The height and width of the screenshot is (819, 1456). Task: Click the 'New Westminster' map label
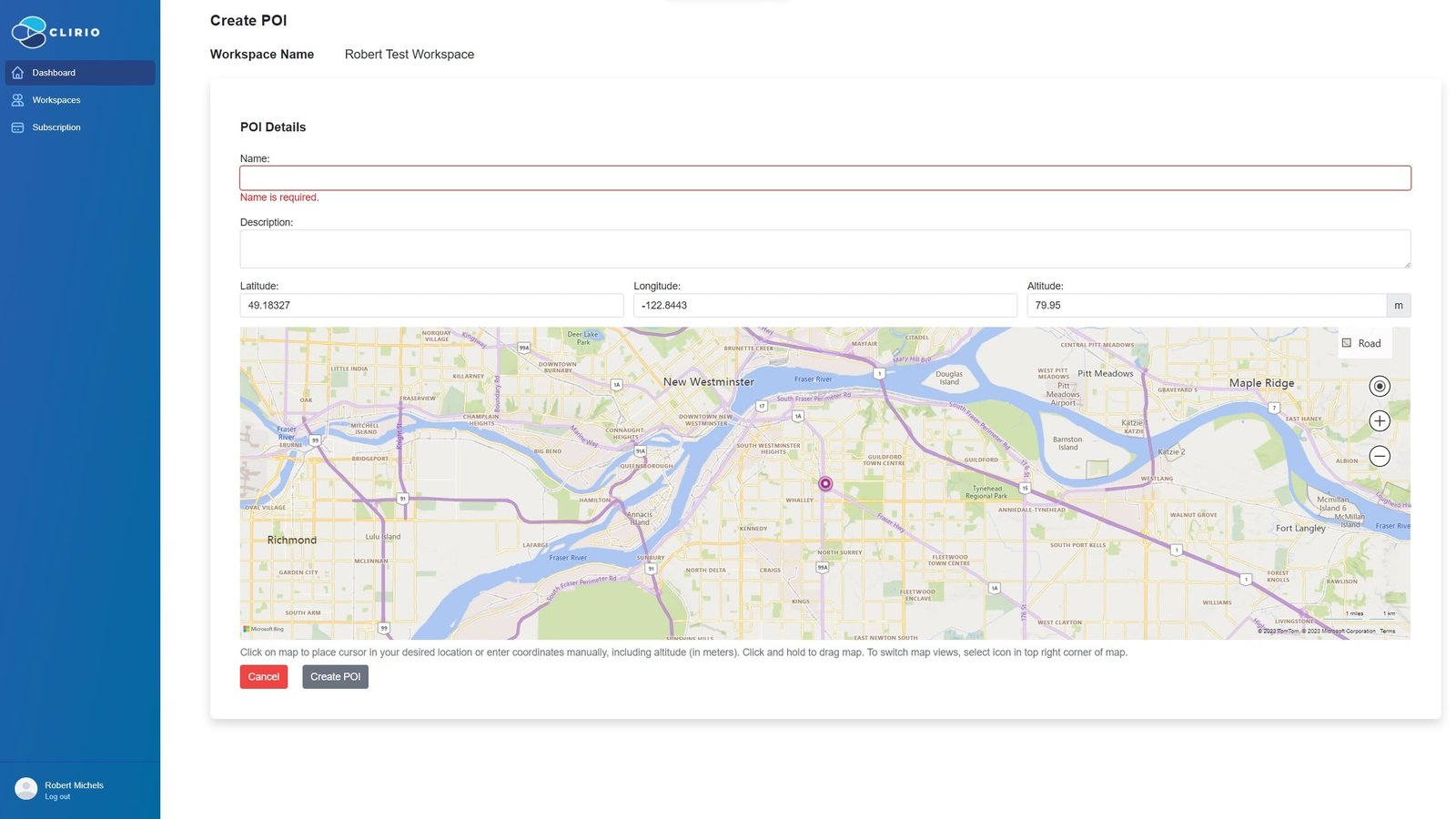pyautogui.click(x=709, y=382)
